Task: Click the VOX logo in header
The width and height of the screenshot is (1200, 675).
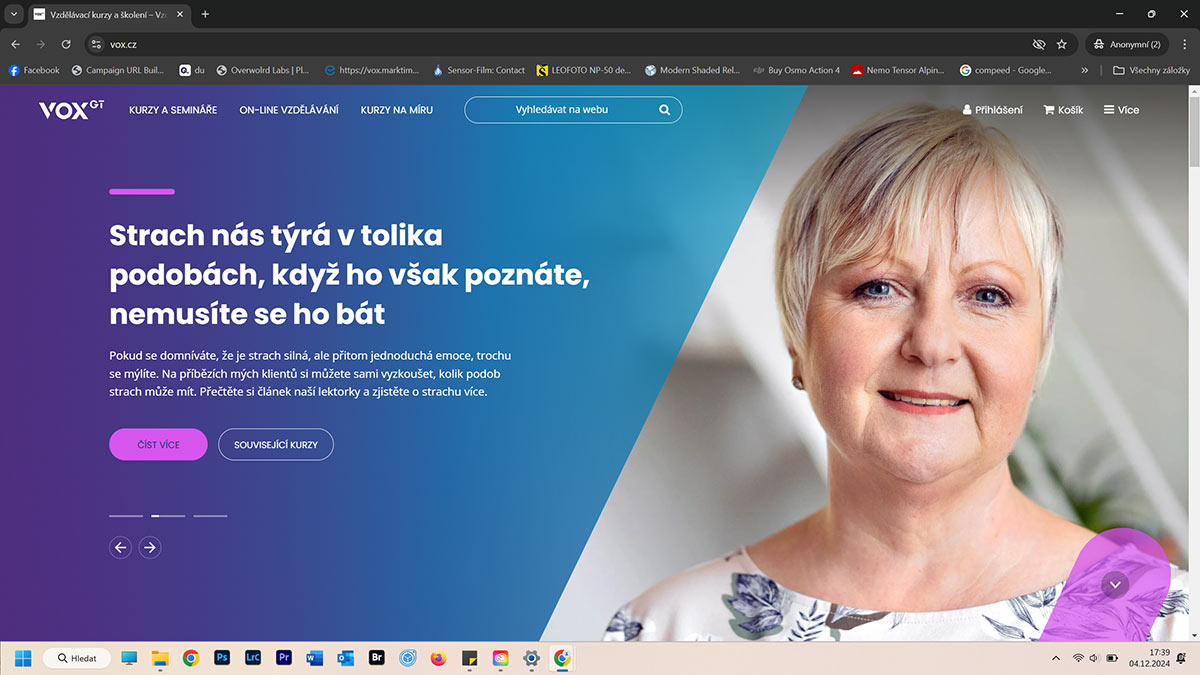Action: coord(70,110)
